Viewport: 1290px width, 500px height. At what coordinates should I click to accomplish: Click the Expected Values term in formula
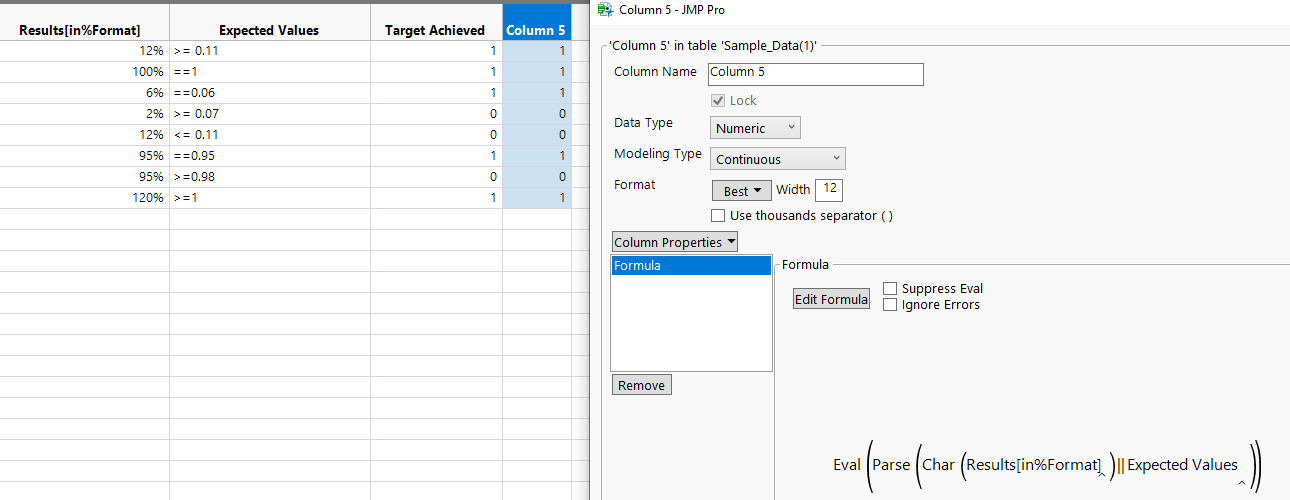(1182, 465)
